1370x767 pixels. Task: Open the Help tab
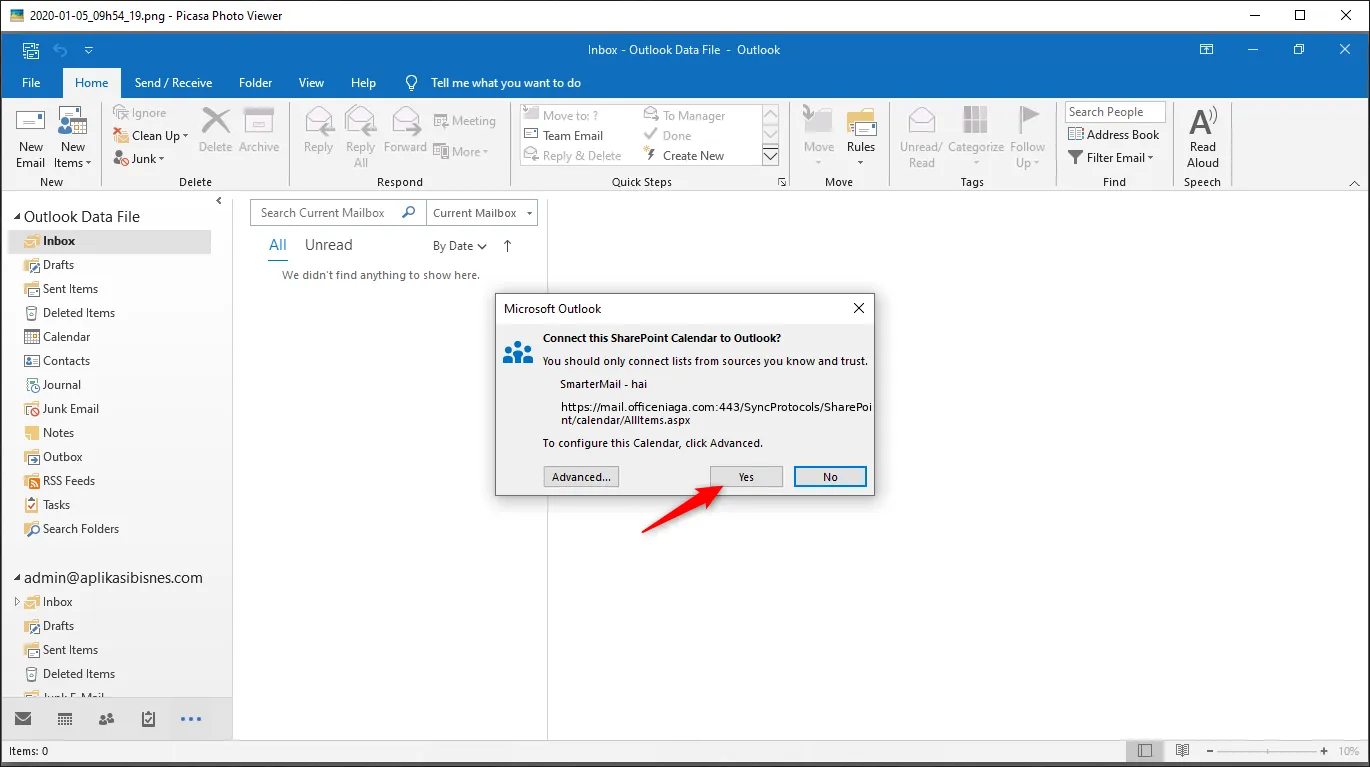[364, 83]
